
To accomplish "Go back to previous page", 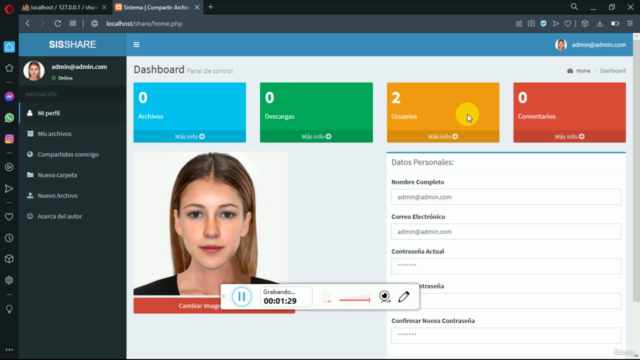I will tap(28, 24).
